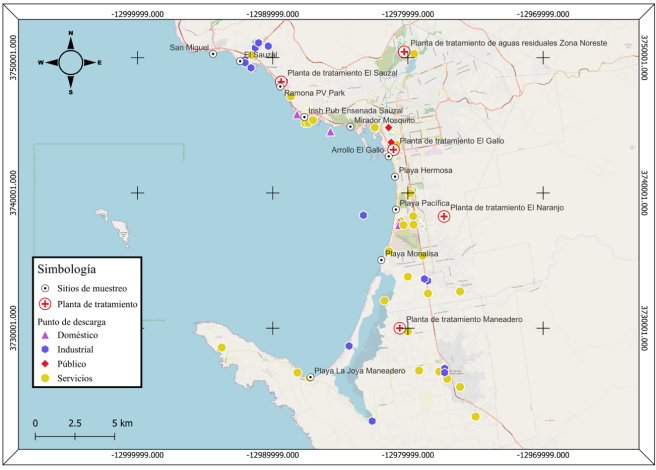Select the Playa La Joya Maneadero sampling point
The width and height of the screenshot is (656, 470).
pos(310,377)
